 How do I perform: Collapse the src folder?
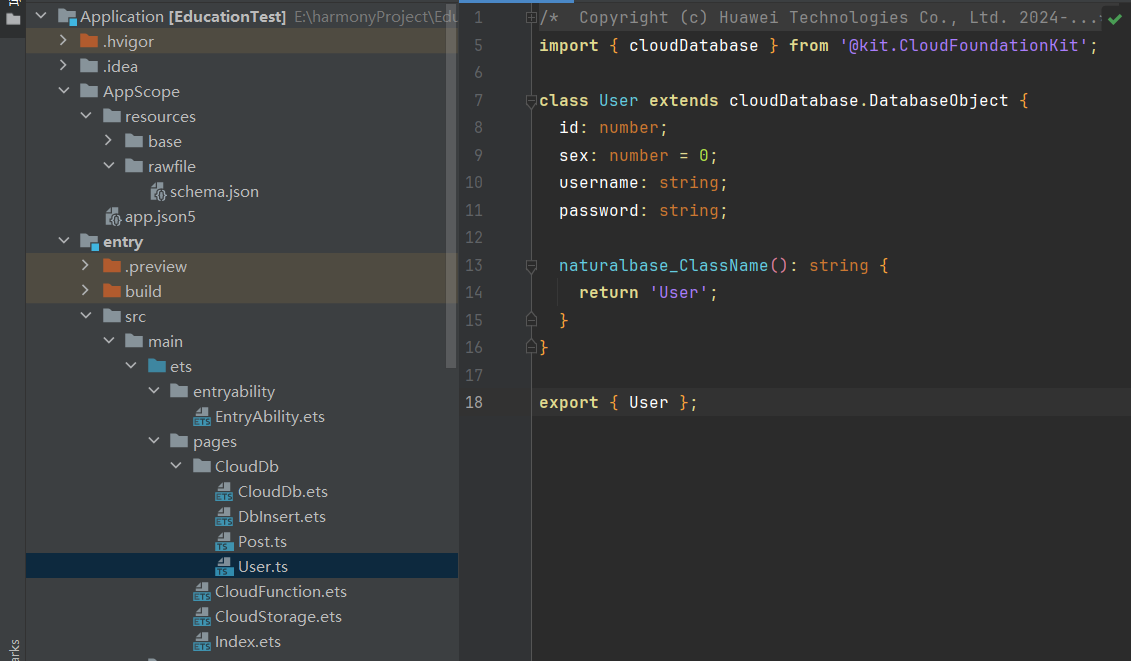pos(87,315)
